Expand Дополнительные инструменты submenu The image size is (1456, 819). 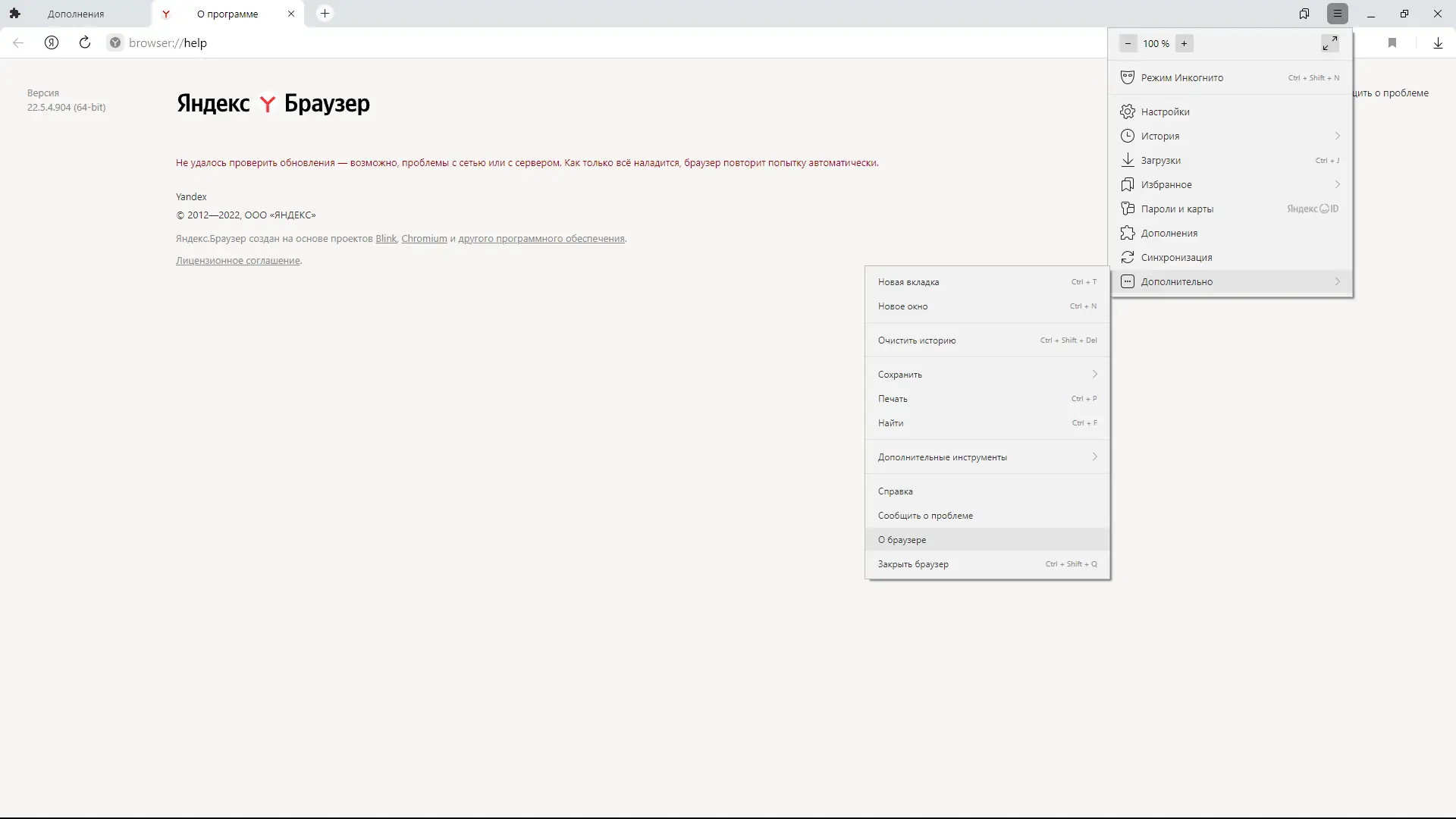(x=1094, y=457)
